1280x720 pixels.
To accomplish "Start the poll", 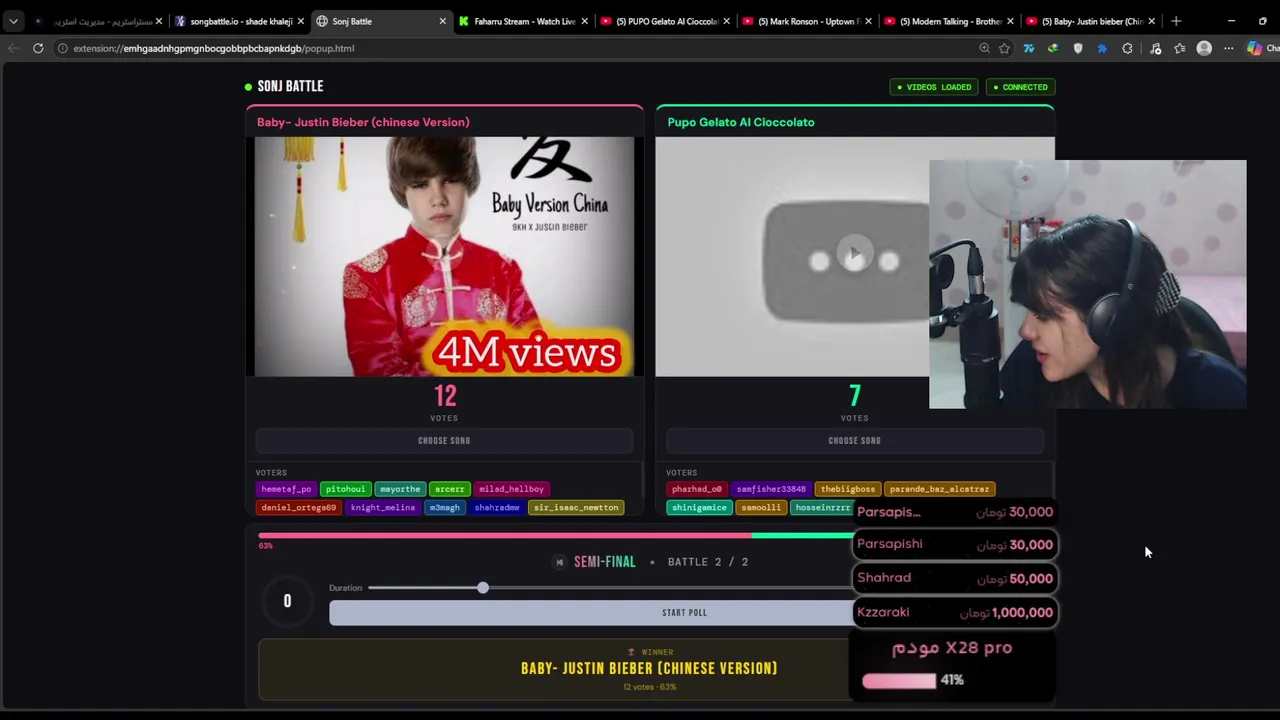I will 684,612.
